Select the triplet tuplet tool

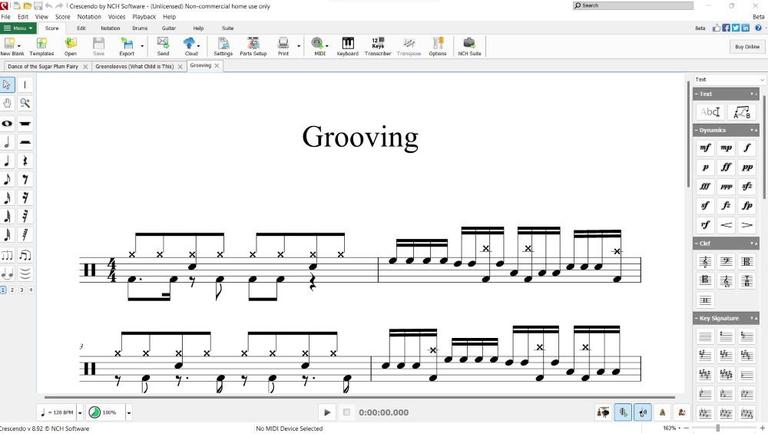coord(7,256)
